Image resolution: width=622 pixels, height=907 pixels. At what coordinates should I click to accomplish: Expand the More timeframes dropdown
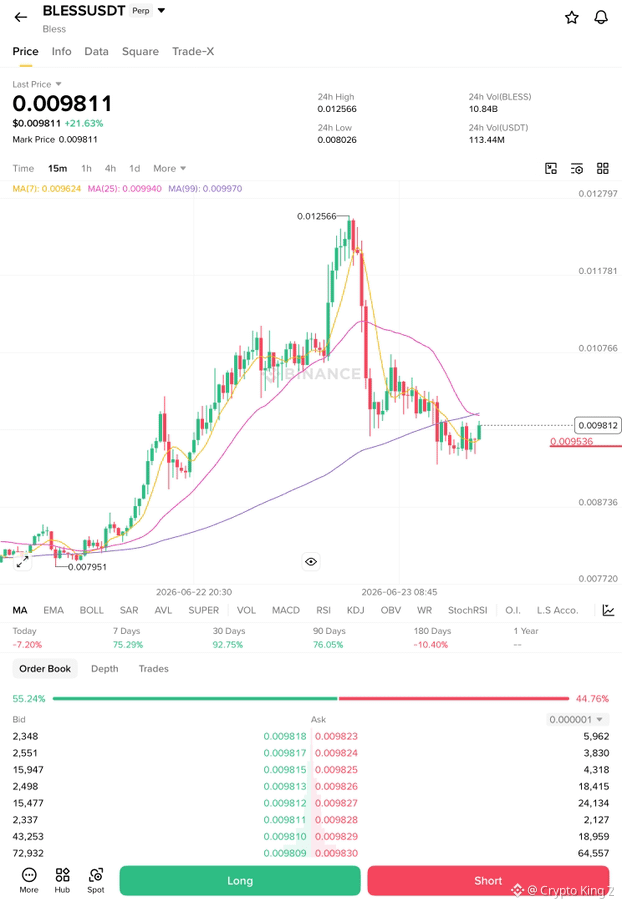click(170, 168)
